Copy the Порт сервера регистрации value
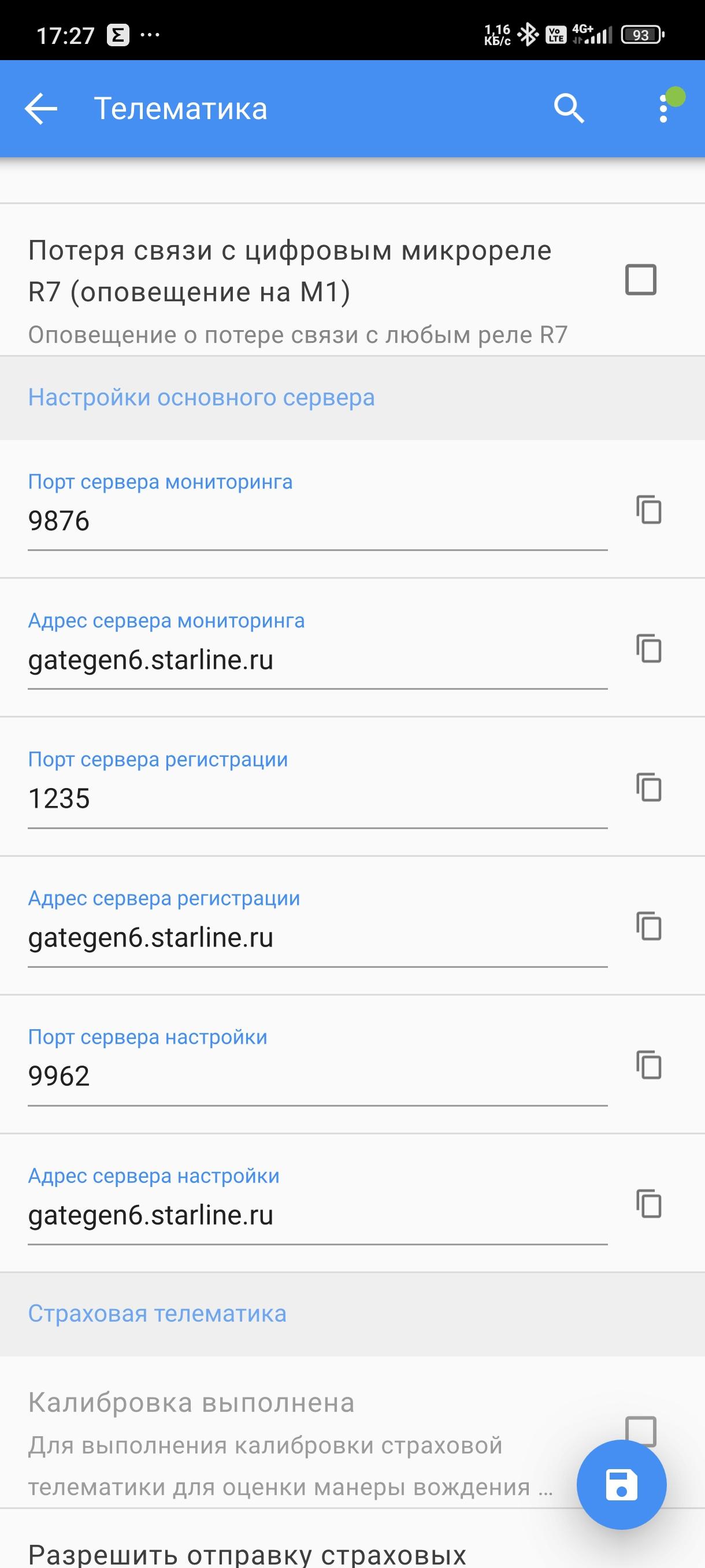 (649, 787)
